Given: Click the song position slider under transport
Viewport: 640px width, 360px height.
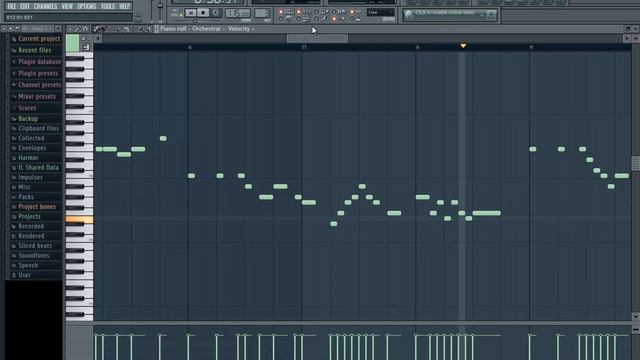Looking at the screenshot, I should point(195,20).
